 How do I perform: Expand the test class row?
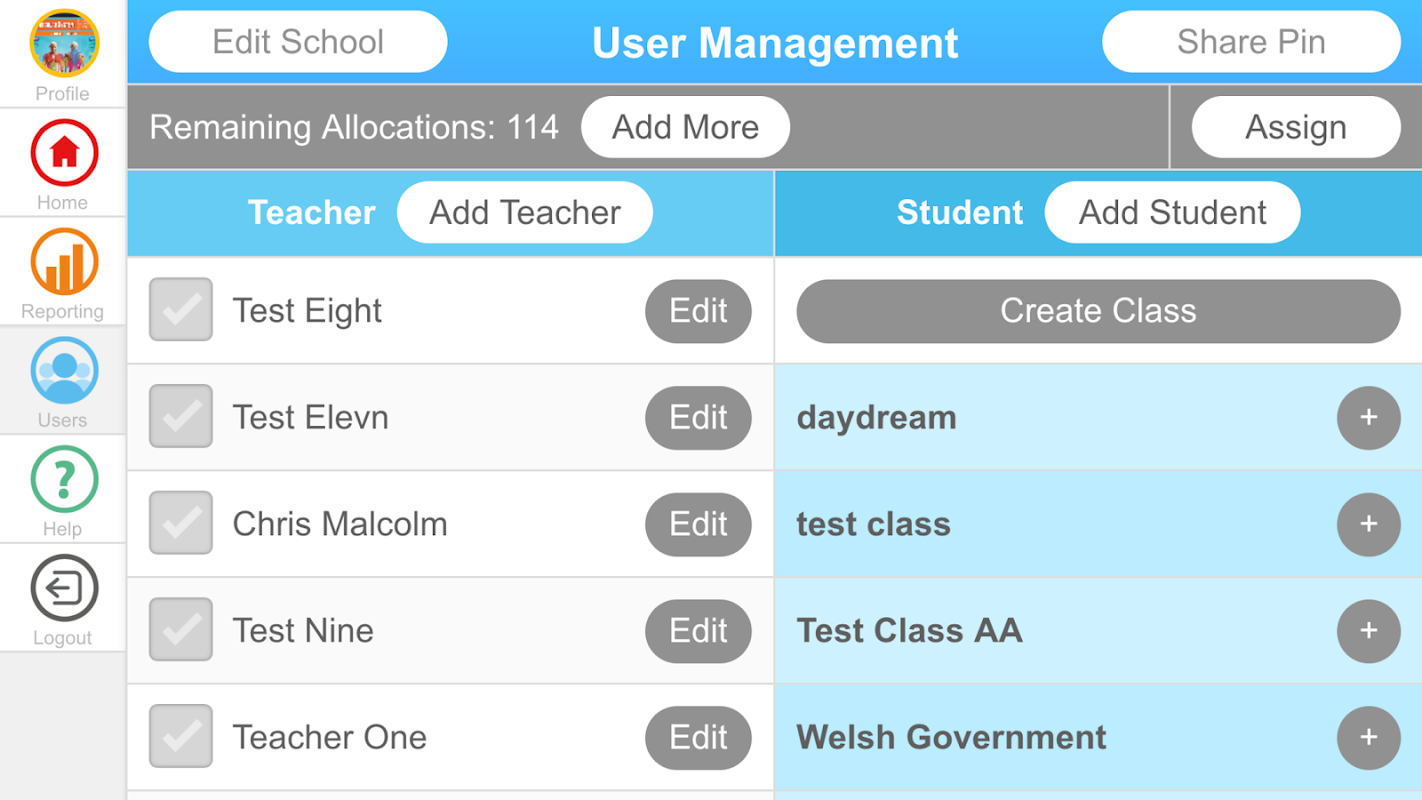point(1368,524)
